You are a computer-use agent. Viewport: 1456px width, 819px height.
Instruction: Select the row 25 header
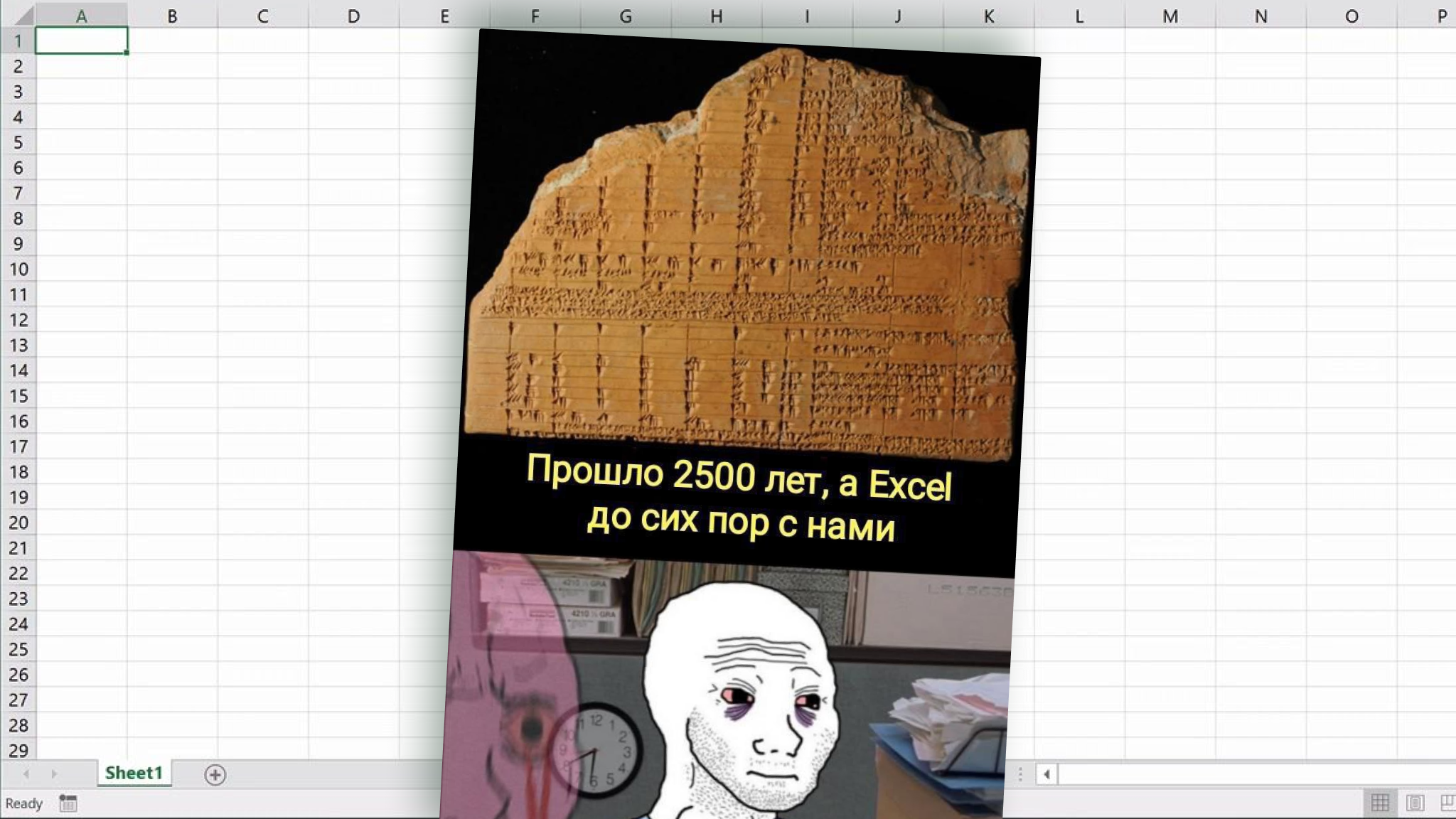(x=18, y=649)
